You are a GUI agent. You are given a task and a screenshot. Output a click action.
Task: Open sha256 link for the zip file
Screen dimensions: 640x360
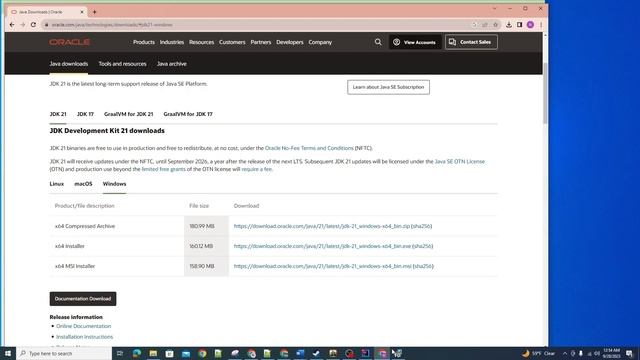pyautogui.click(x=422, y=226)
